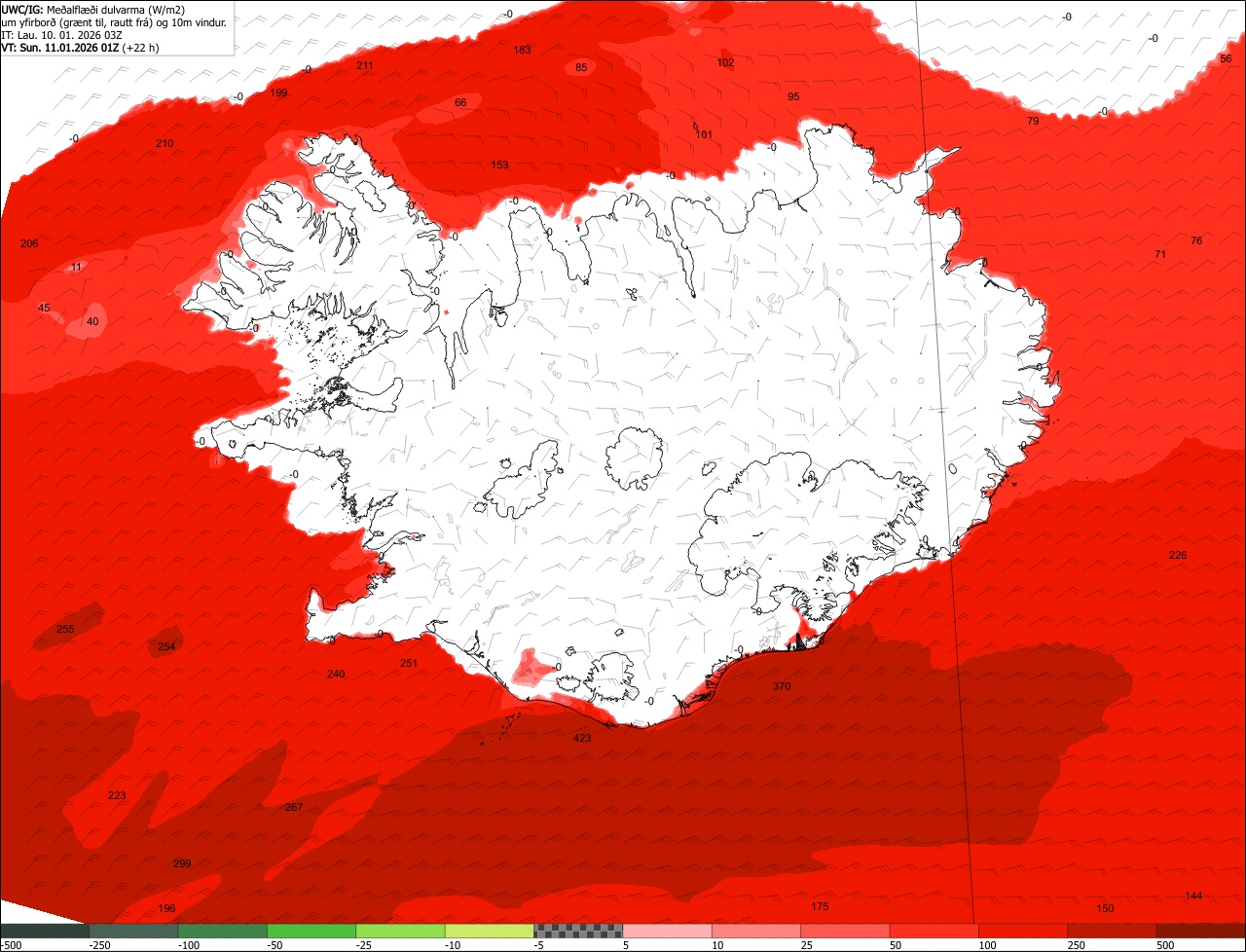This screenshot has height=952, width=1246.
Task: Click the map value '79'
Action: tap(1033, 121)
